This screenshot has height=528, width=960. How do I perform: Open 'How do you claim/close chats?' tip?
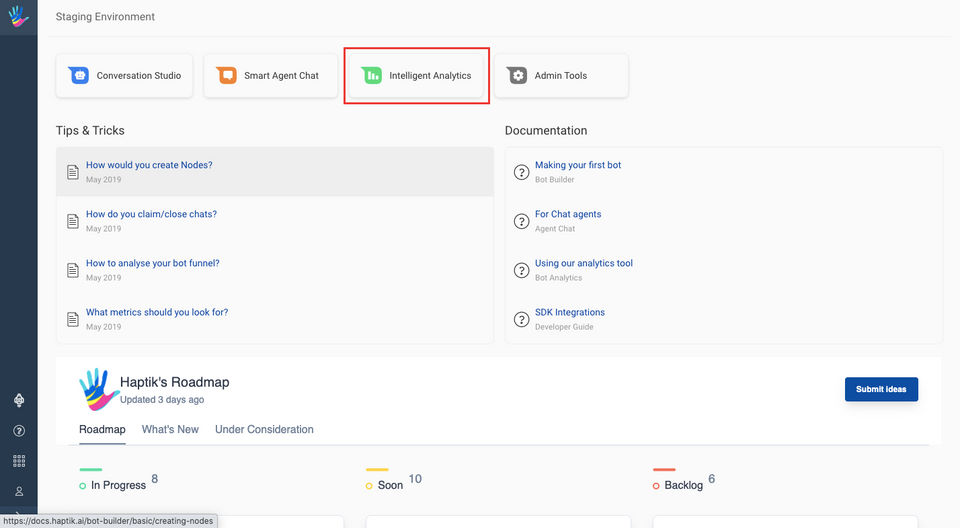pos(151,214)
